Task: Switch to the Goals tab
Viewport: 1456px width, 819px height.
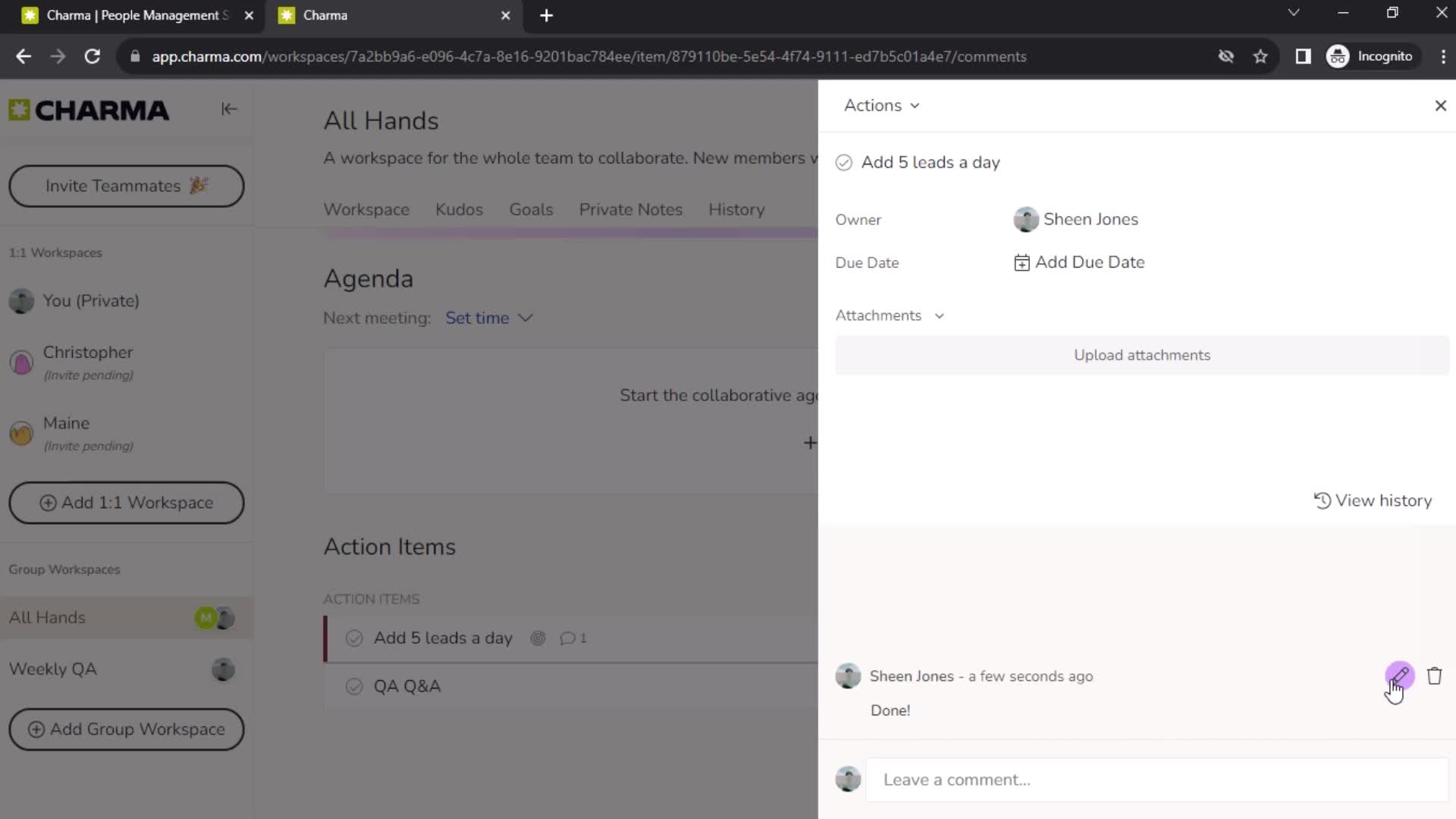Action: [x=531, y=209]
